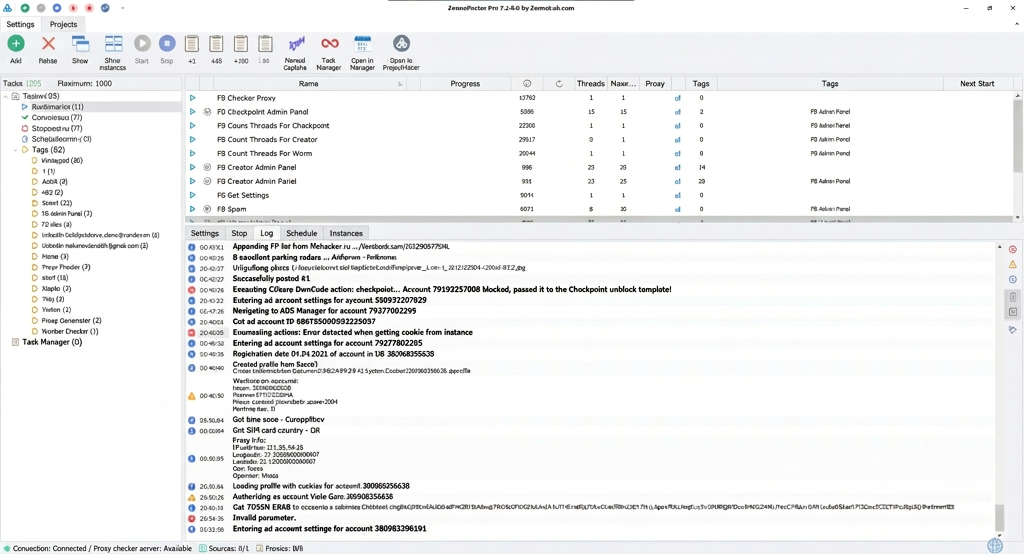Open the lower panel Settings tab
The height and width of the screenshot is (554, 1024).
point(204,233)
